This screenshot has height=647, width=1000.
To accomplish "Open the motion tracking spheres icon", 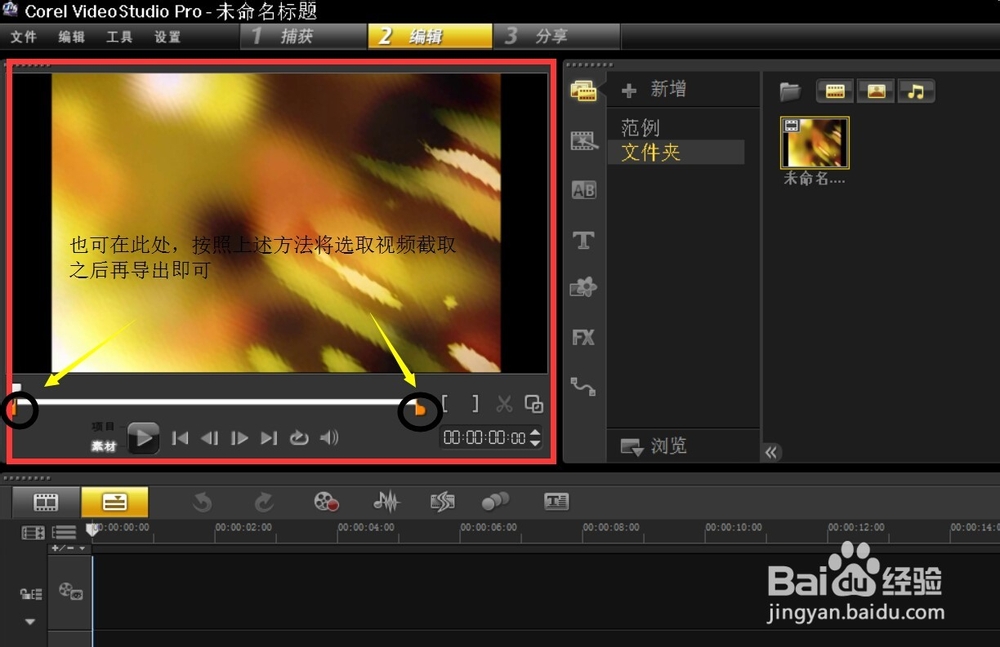I will pos(496,502).
